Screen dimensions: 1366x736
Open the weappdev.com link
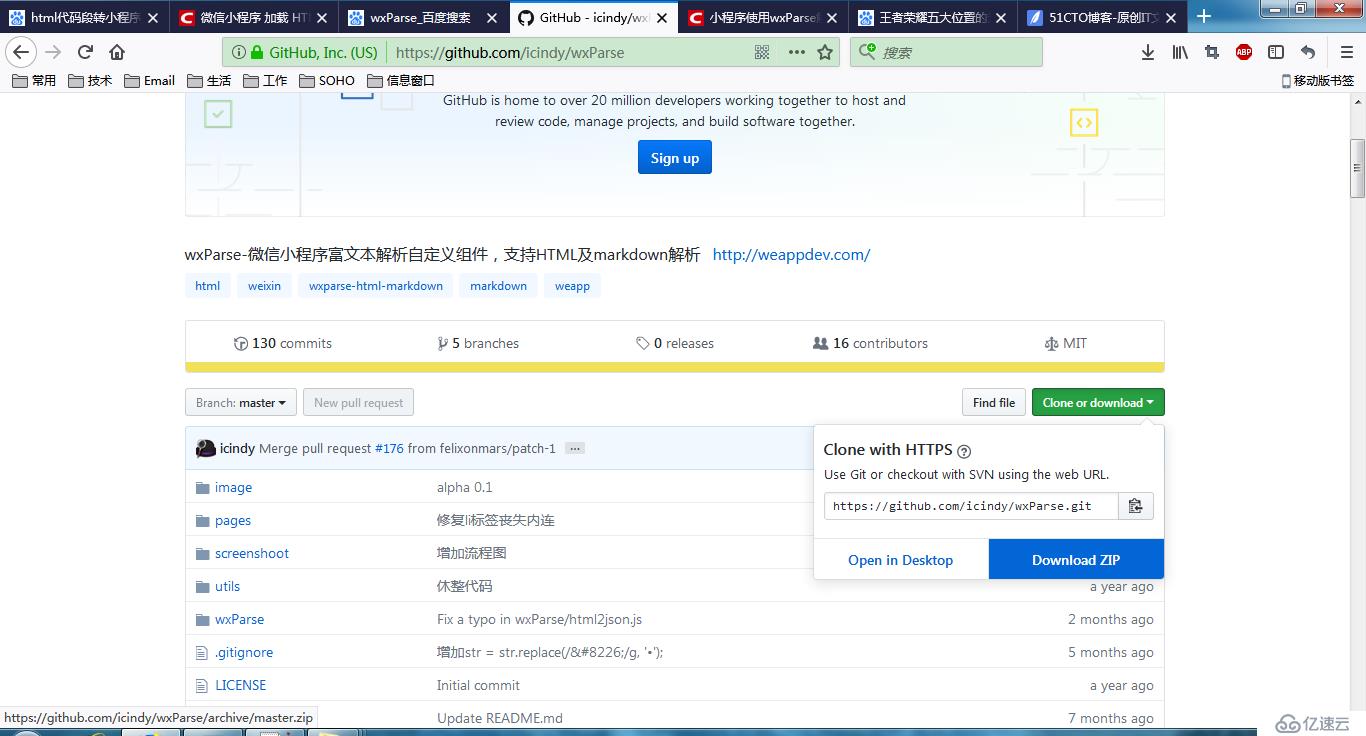click(792, 255)
